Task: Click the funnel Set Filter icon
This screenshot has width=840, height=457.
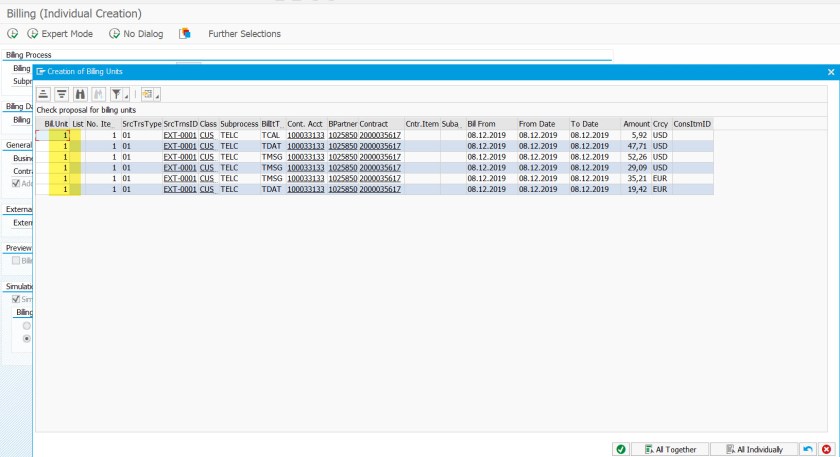Action: tap(116, 94)
